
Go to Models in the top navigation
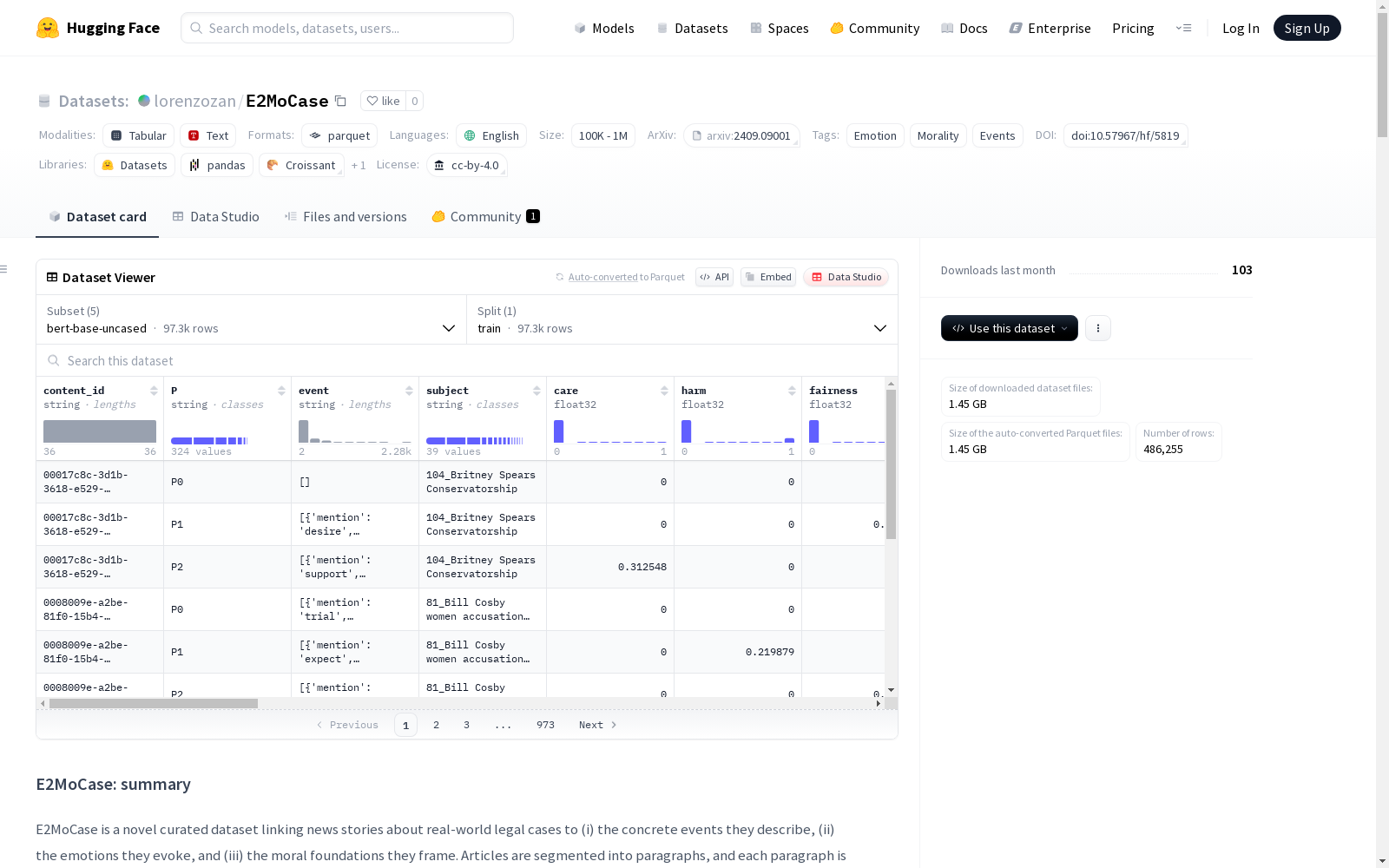coord(604,28)
